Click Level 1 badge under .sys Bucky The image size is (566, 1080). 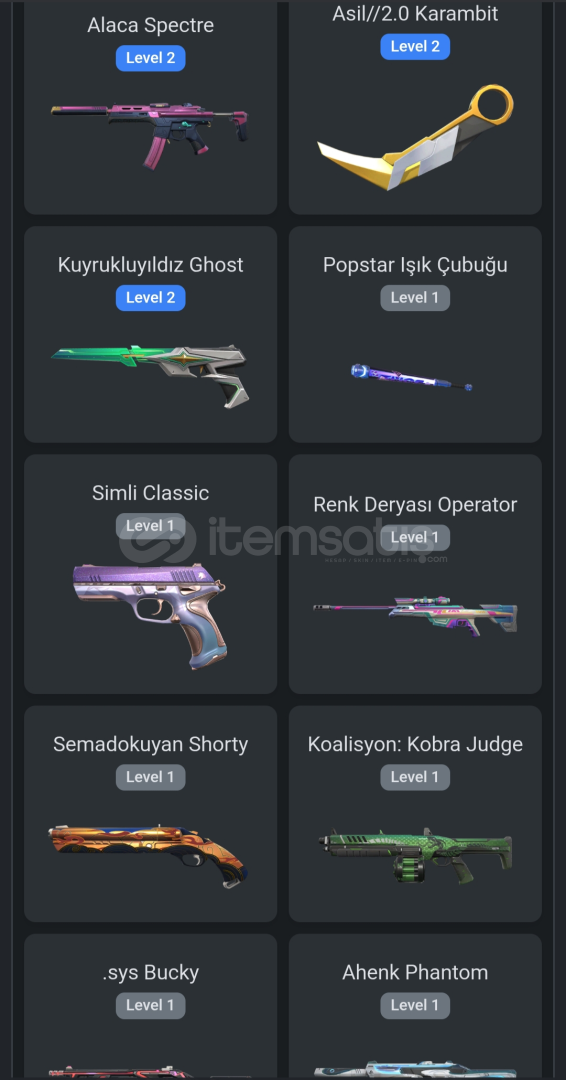tap(150, 1006)
